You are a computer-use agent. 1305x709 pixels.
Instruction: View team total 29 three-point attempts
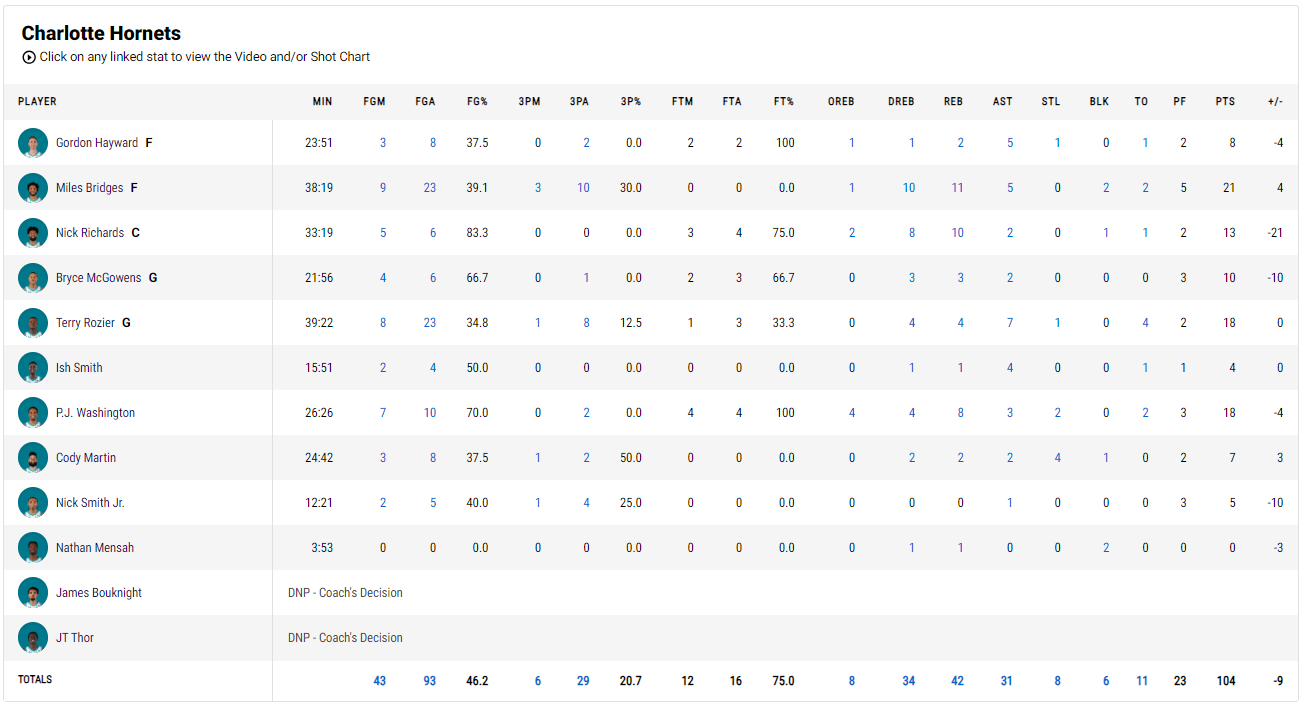point(583,681)
